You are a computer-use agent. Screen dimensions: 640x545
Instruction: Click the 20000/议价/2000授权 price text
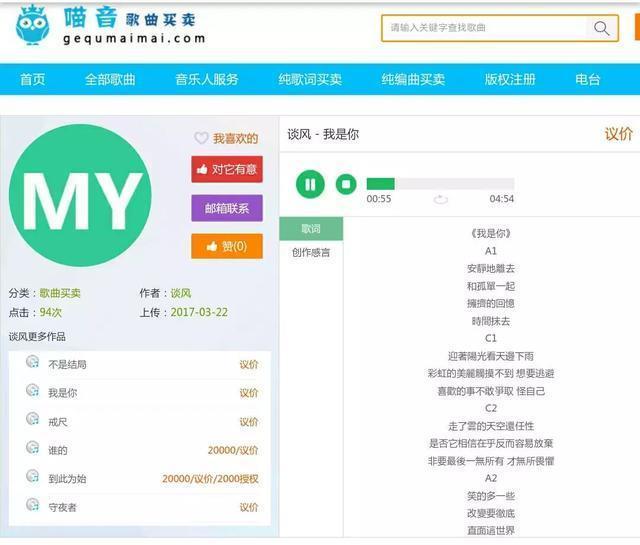pyautogui.click(x=210, y=478)
